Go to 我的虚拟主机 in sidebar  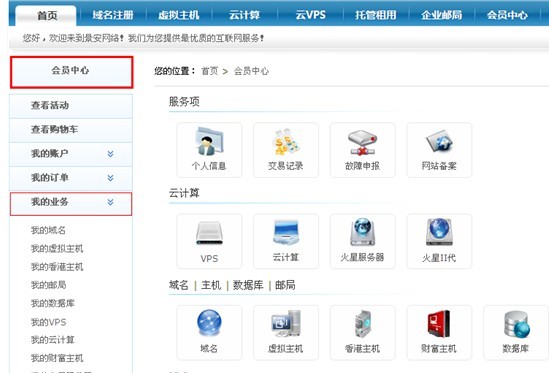(57, 249)
